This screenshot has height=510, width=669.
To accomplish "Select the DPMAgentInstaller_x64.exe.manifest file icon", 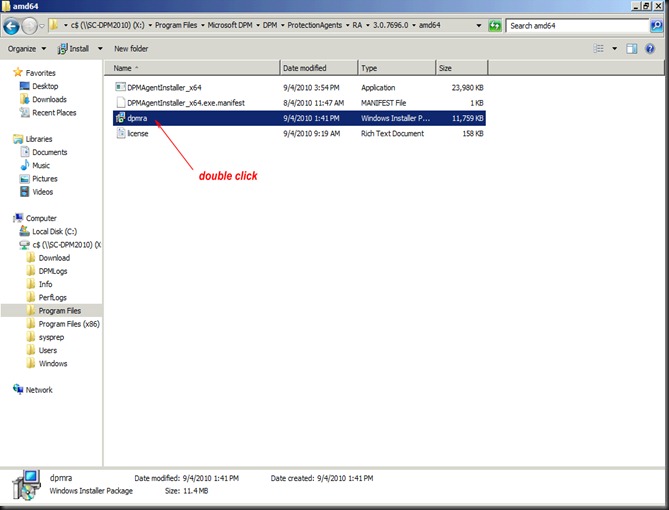I will pyautogui.click(x=120, y=102).
